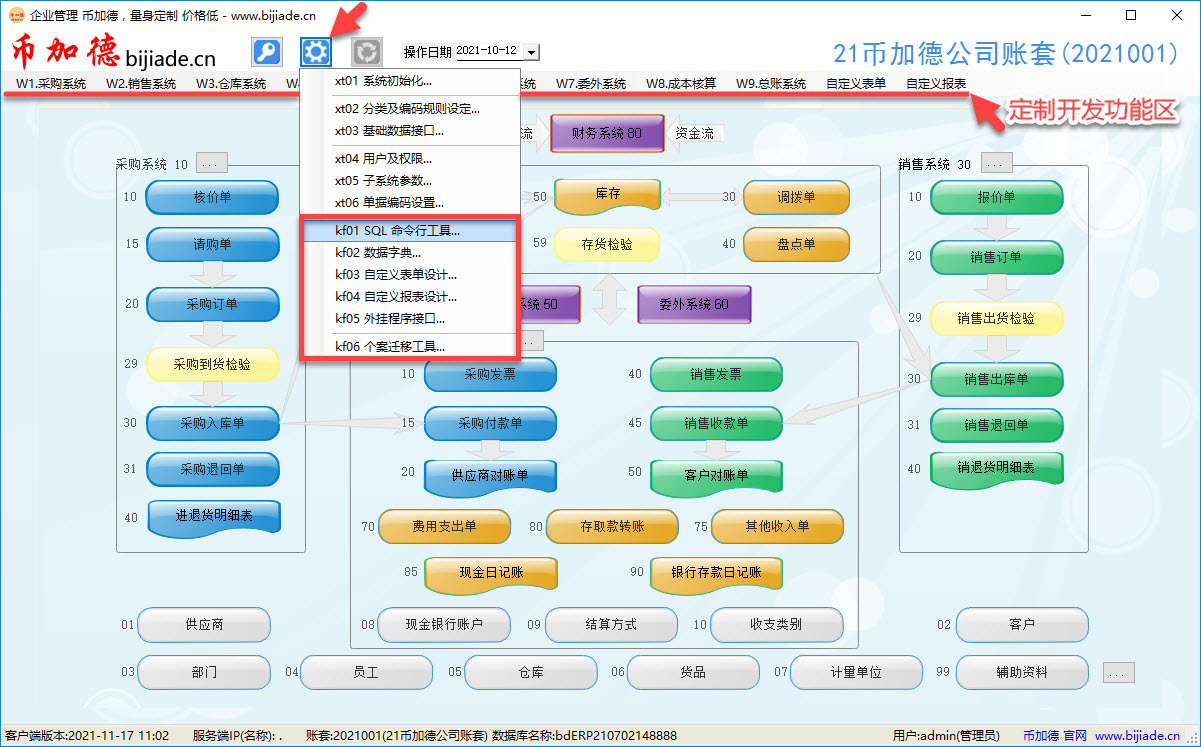Expand sales system ellipsis button
Image resolution: width=1201 pixels, height=747 pixels.
pyautogui.click(x=996, y=164)
